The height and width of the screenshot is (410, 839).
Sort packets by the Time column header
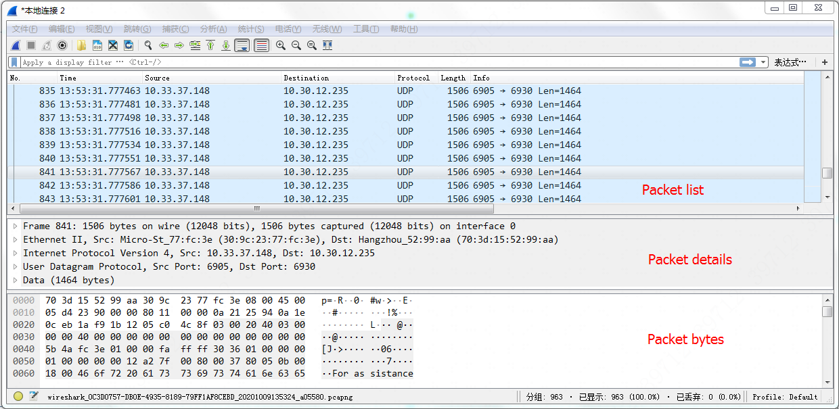[100, 78]
